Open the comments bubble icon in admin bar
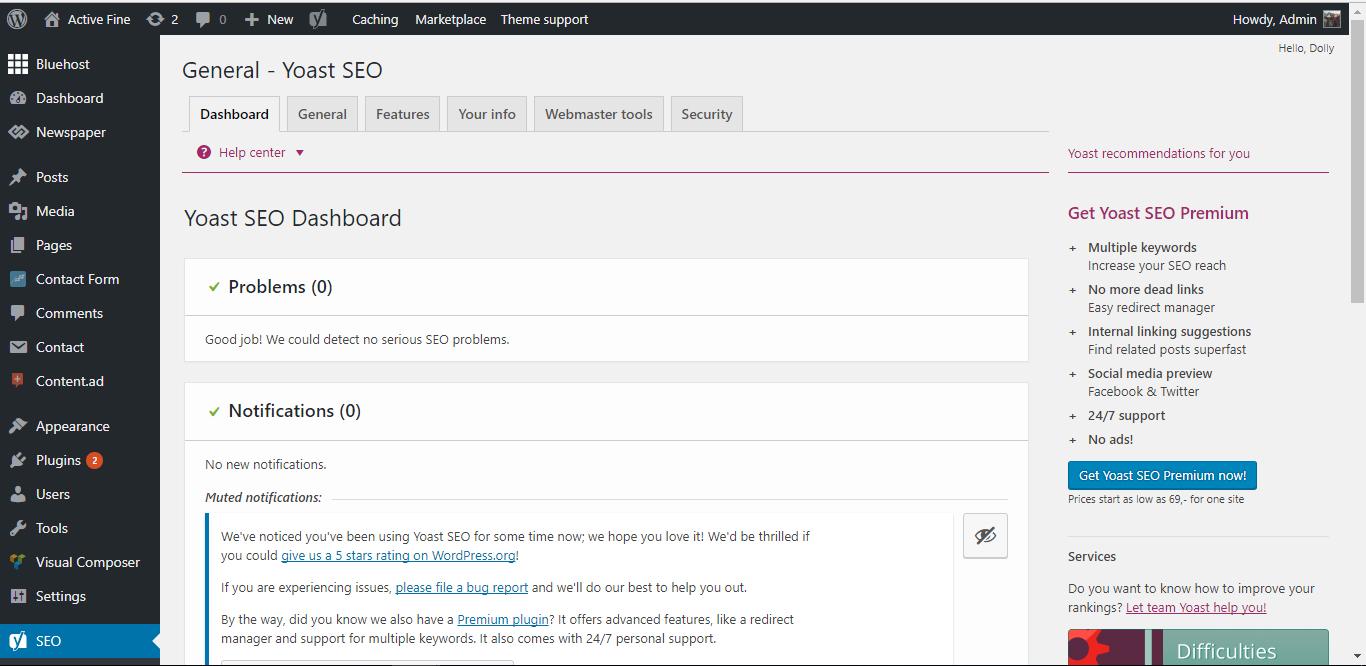Viewport: 1366px width, 666px height. [203, 19]
